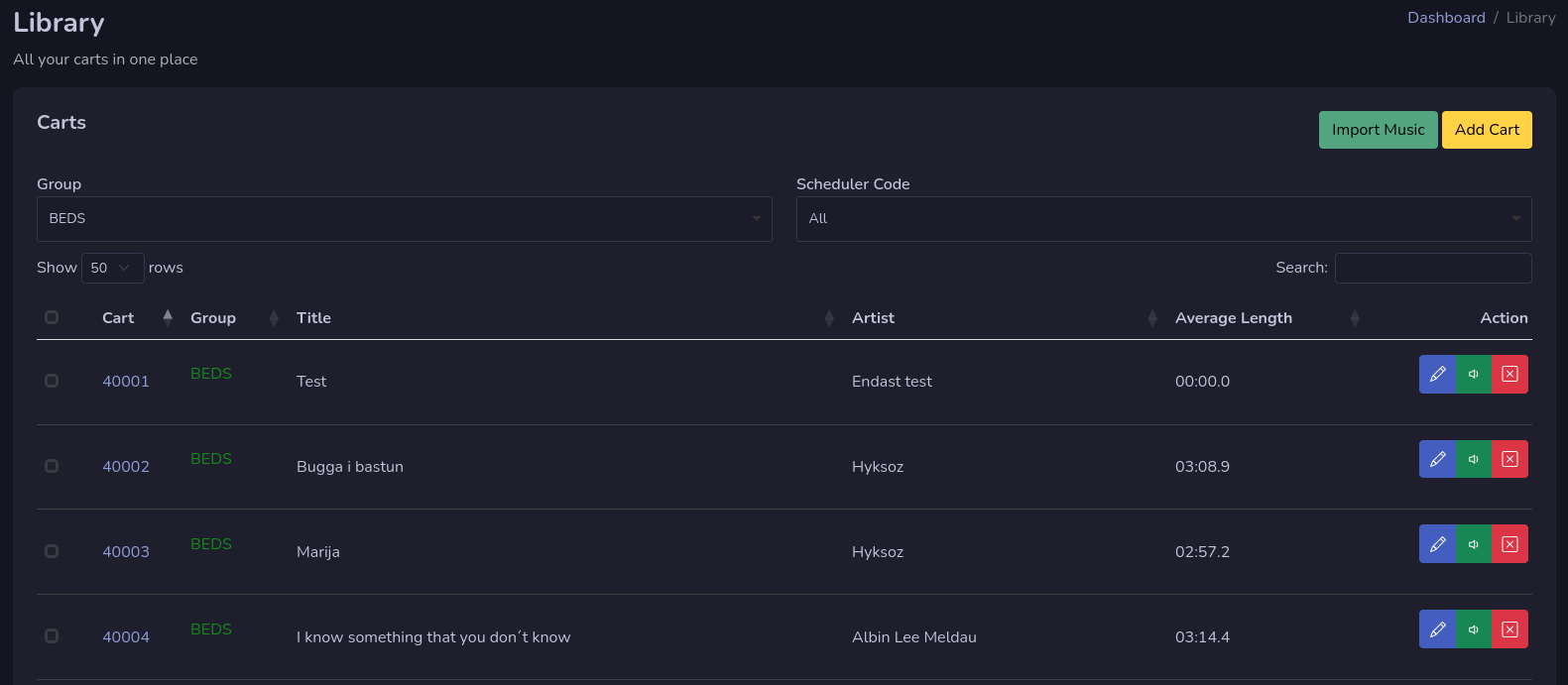Check the box for cart 40002

(x=52, y=466)
